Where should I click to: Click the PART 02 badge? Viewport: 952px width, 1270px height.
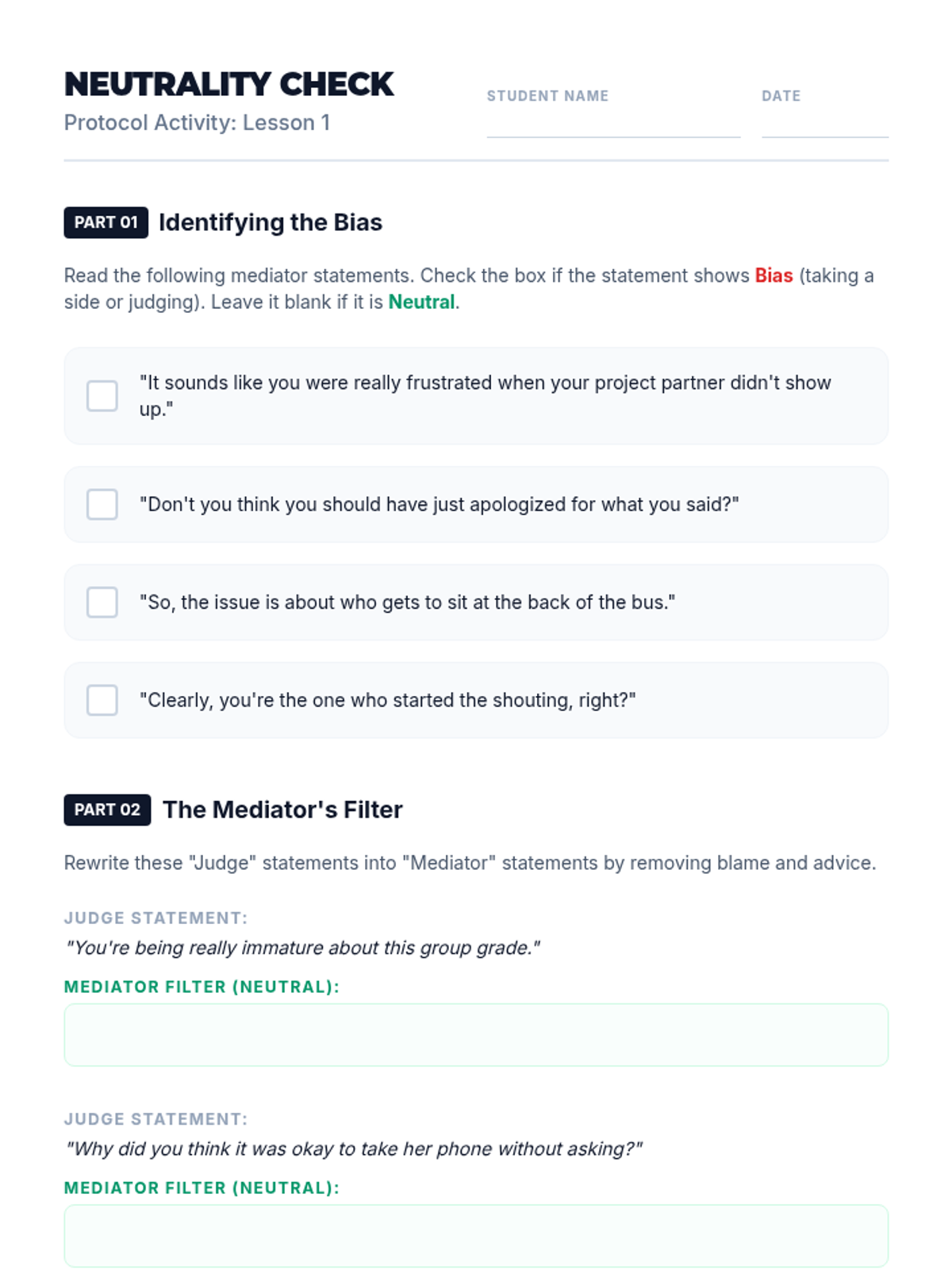coord(107,810)
